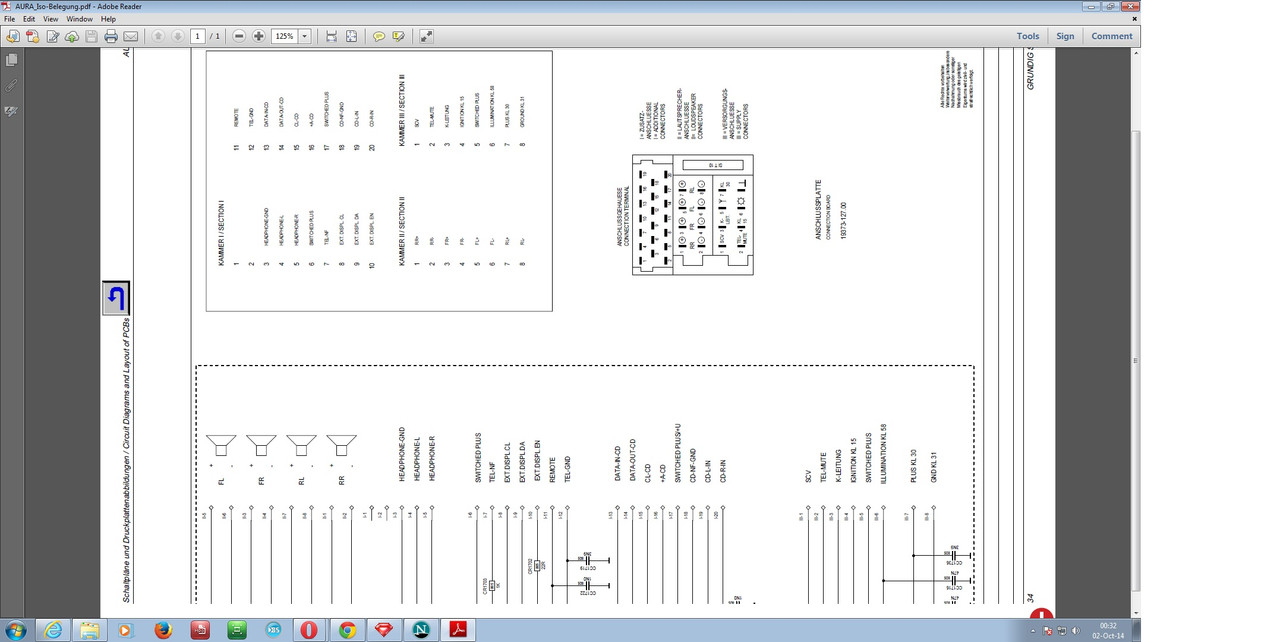Open the Windows Start menu
This screenshot has height=642, width=1280.
(x=17, y=630)
